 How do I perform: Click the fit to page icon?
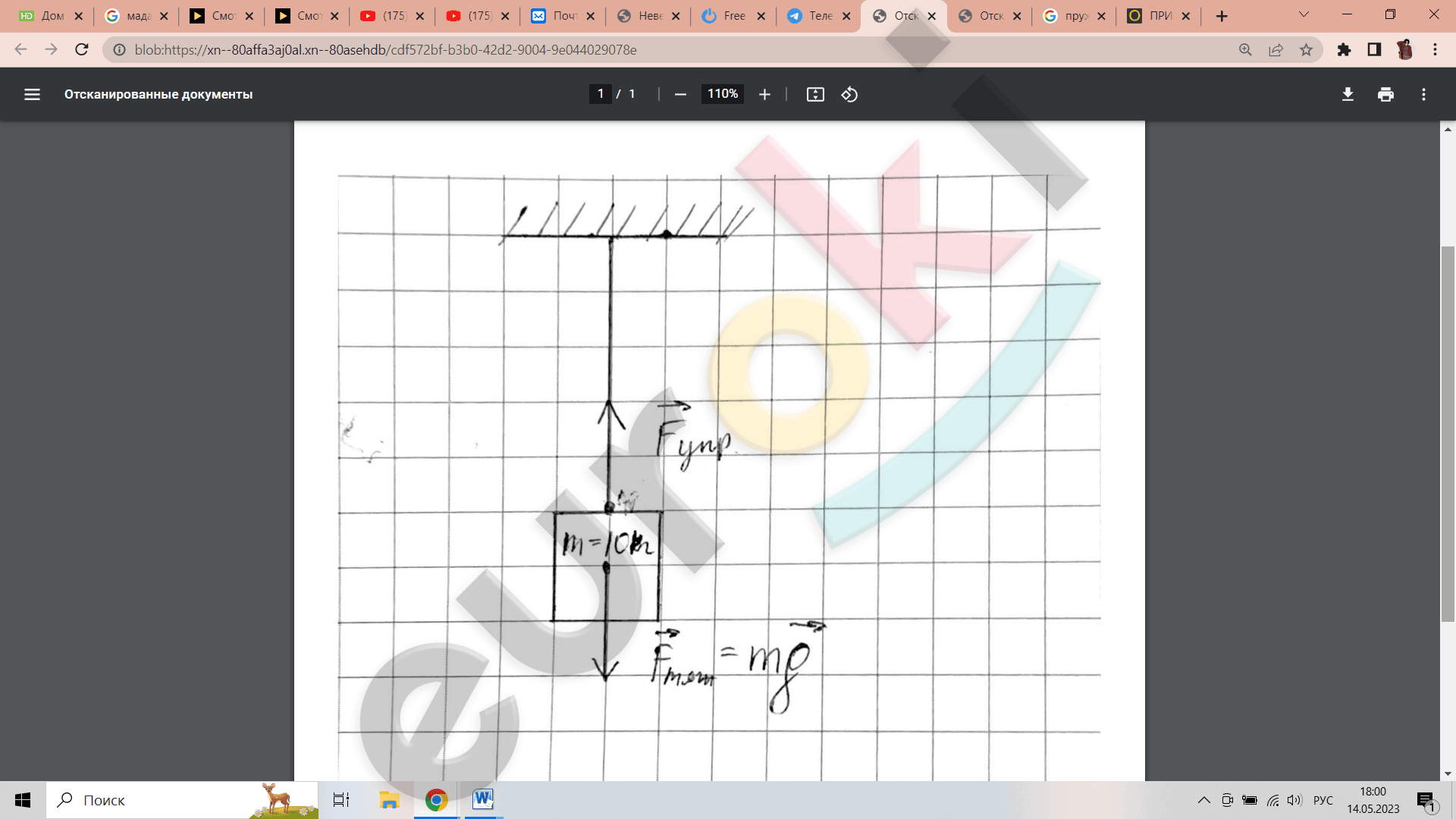click(815, 94)
